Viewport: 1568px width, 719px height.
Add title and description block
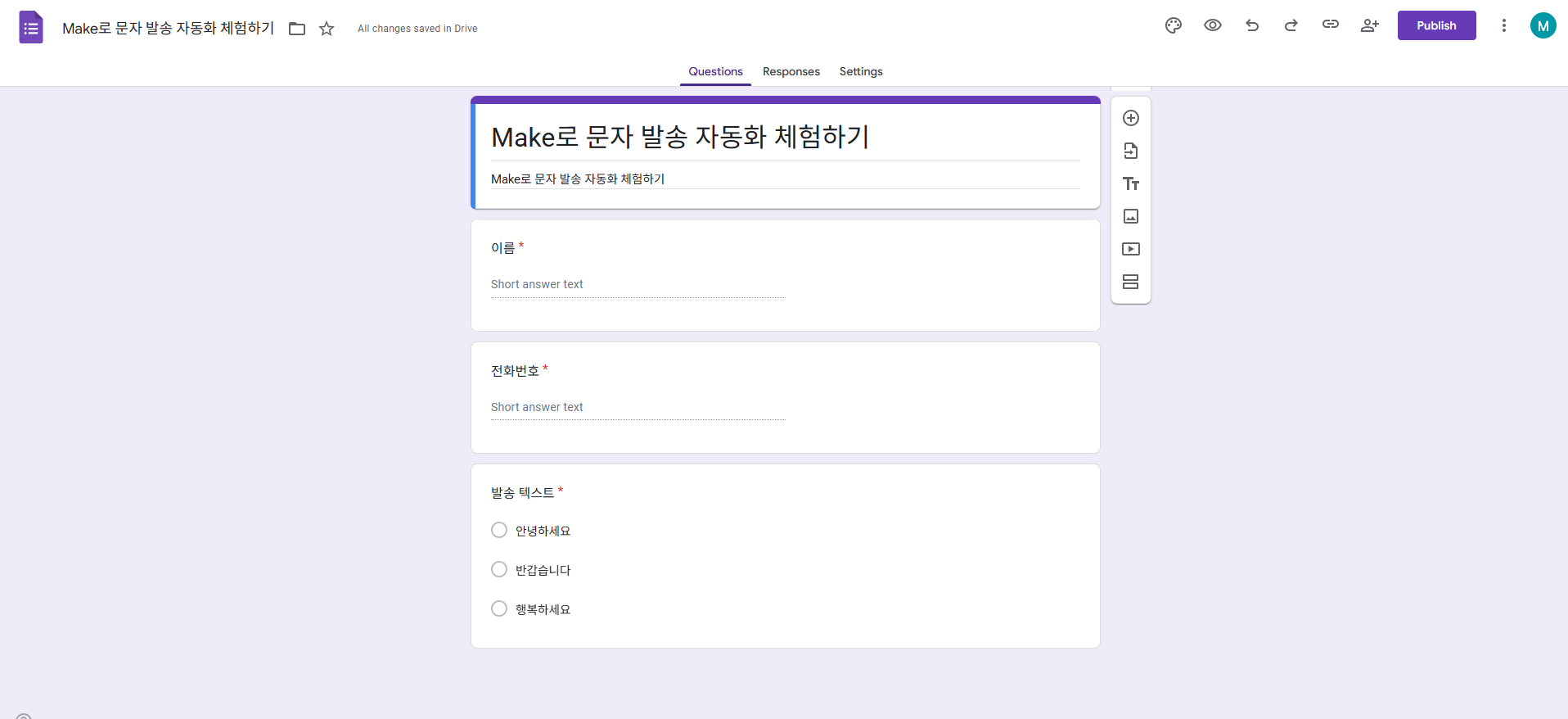(x=1131, y=183)
